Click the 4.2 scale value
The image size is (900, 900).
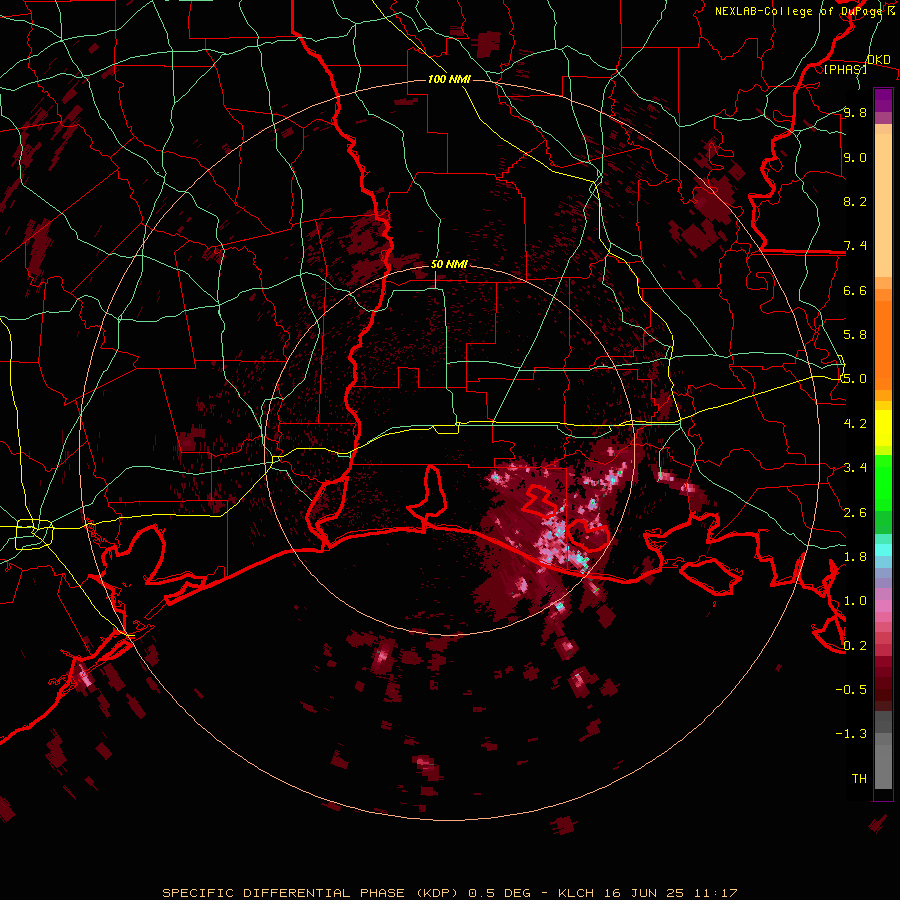pos(855,424)
